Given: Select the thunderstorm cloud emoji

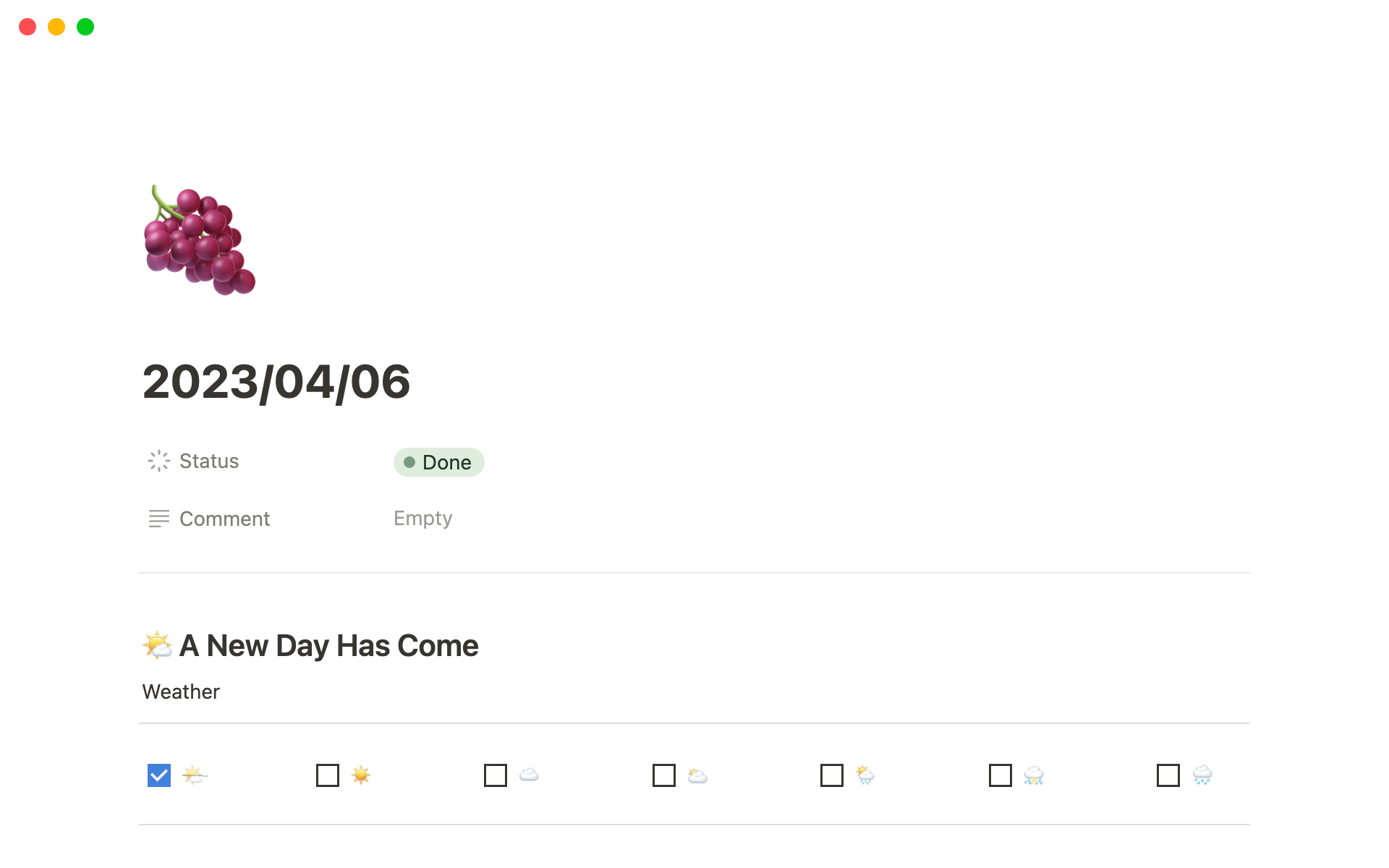Looking at the screenshot, I should click(x=1033, y=775).
